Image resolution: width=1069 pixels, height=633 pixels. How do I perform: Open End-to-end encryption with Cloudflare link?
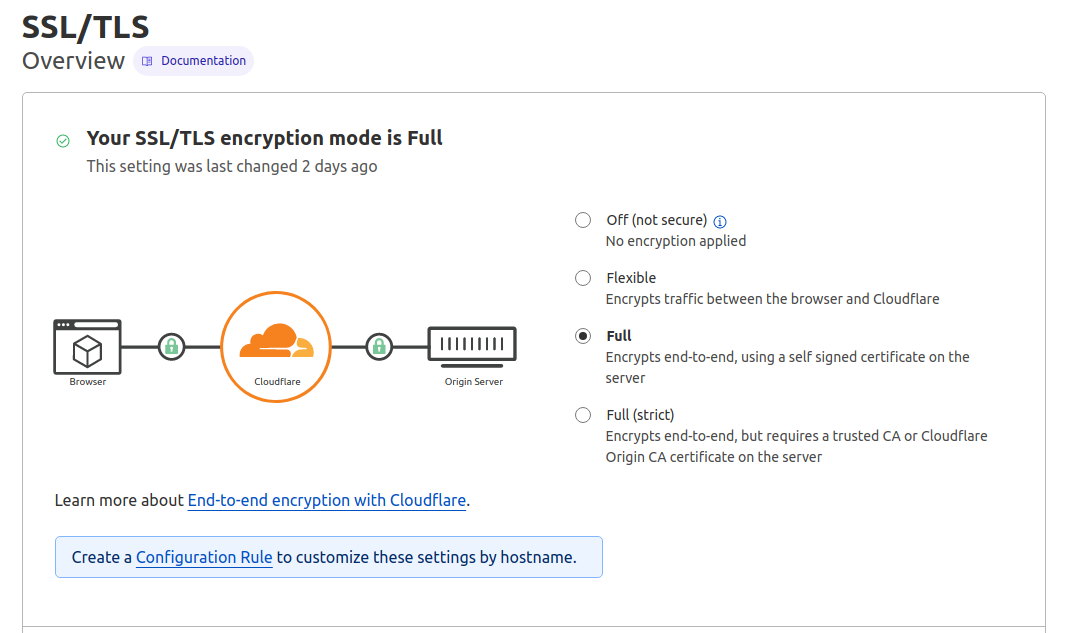(326, 500)
